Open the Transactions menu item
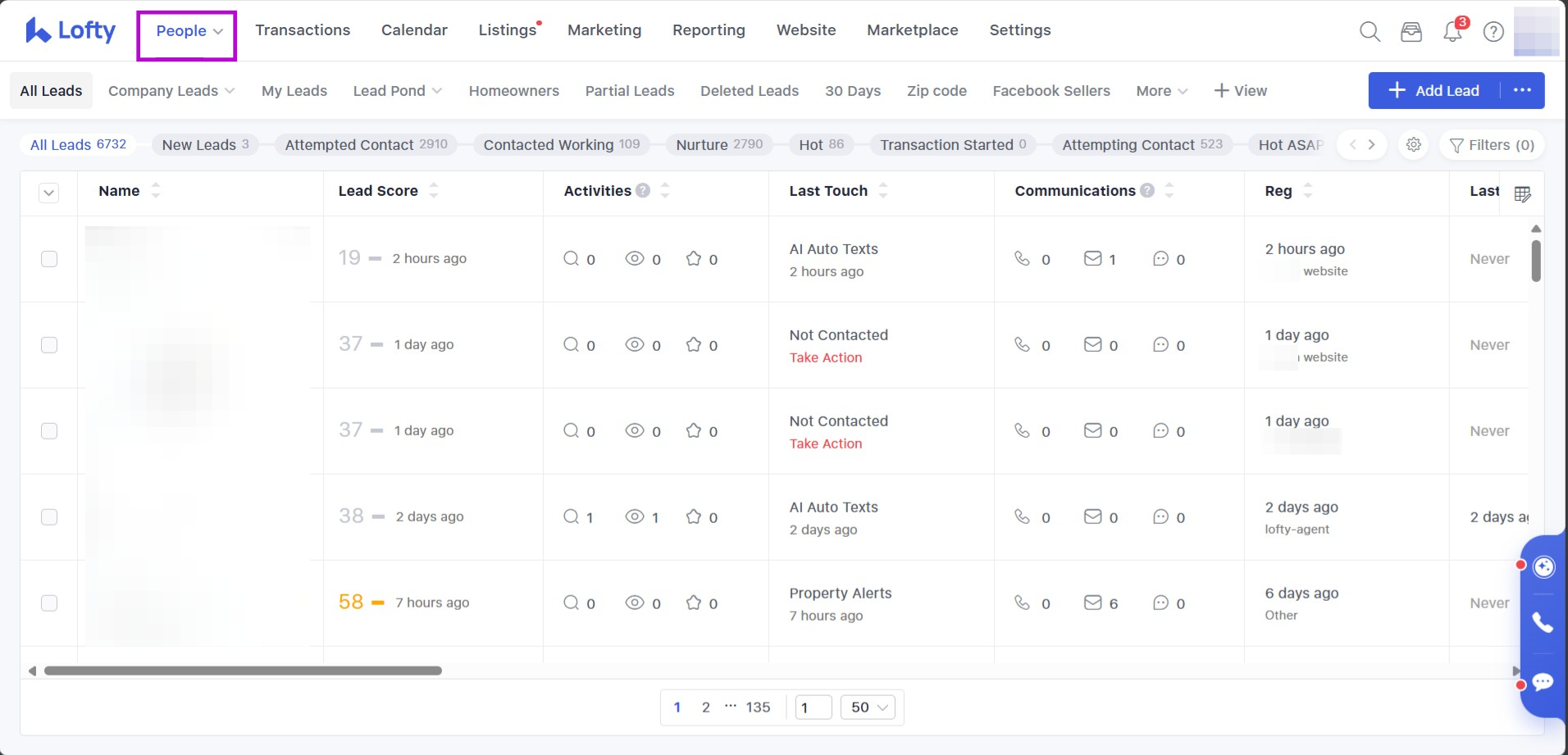This screenshot has height=755, width=1568. (303, 30)
